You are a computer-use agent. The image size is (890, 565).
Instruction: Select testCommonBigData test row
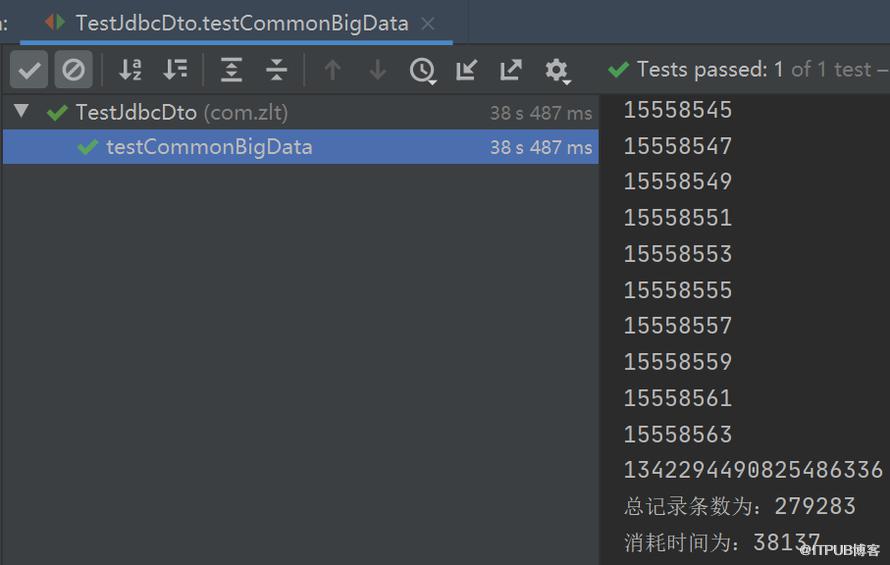pyautogui.click(x=300, y=147)
